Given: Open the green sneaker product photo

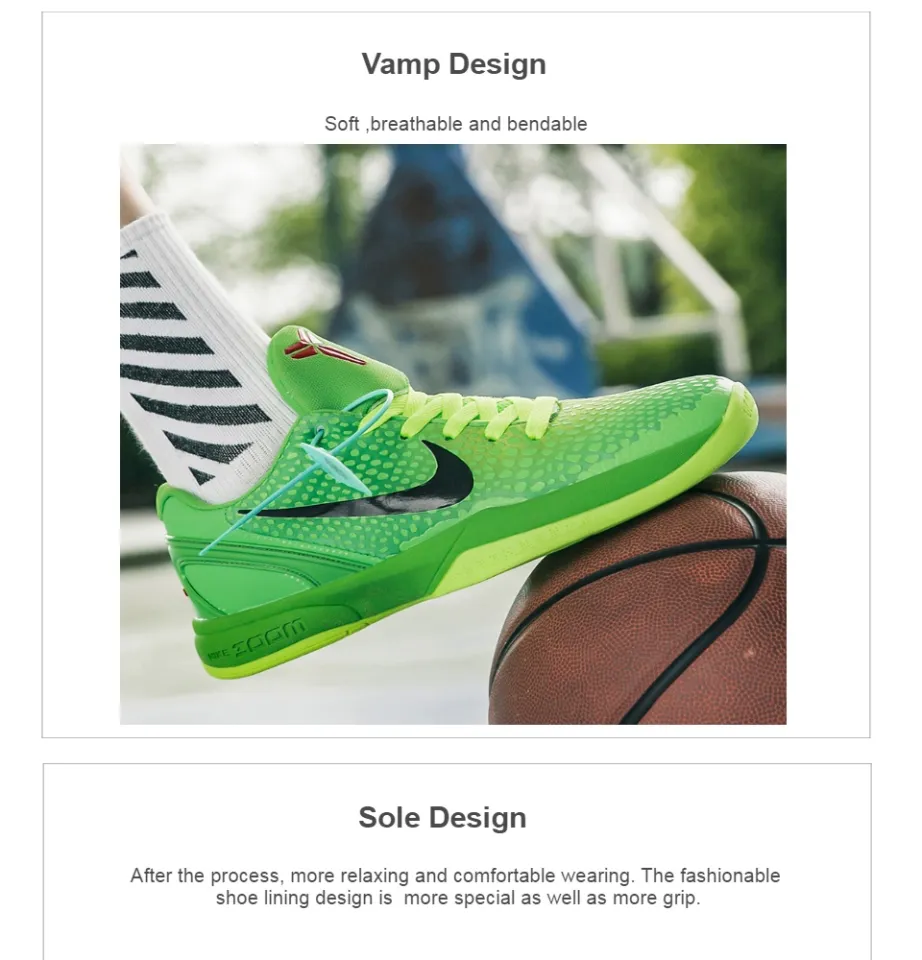Looking at the screenshot, I should click(x=453, y=434).
